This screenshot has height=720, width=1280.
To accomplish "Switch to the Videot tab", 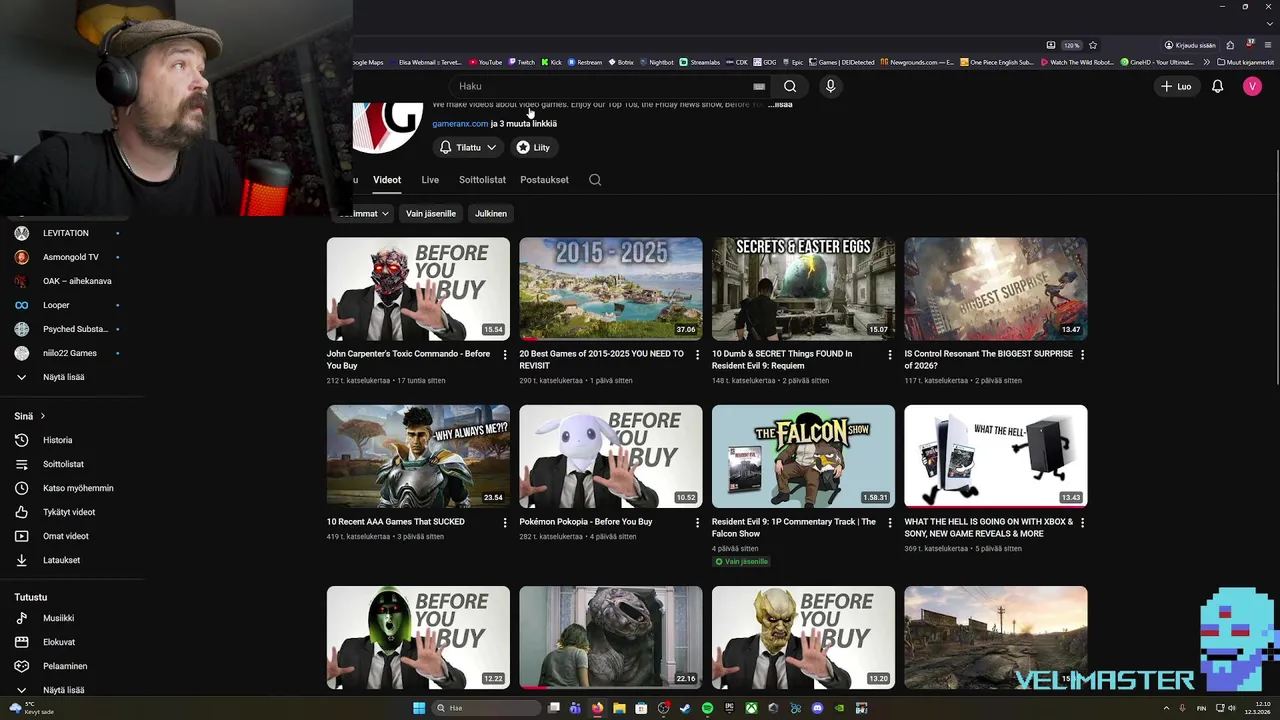I will coord(387,180).
